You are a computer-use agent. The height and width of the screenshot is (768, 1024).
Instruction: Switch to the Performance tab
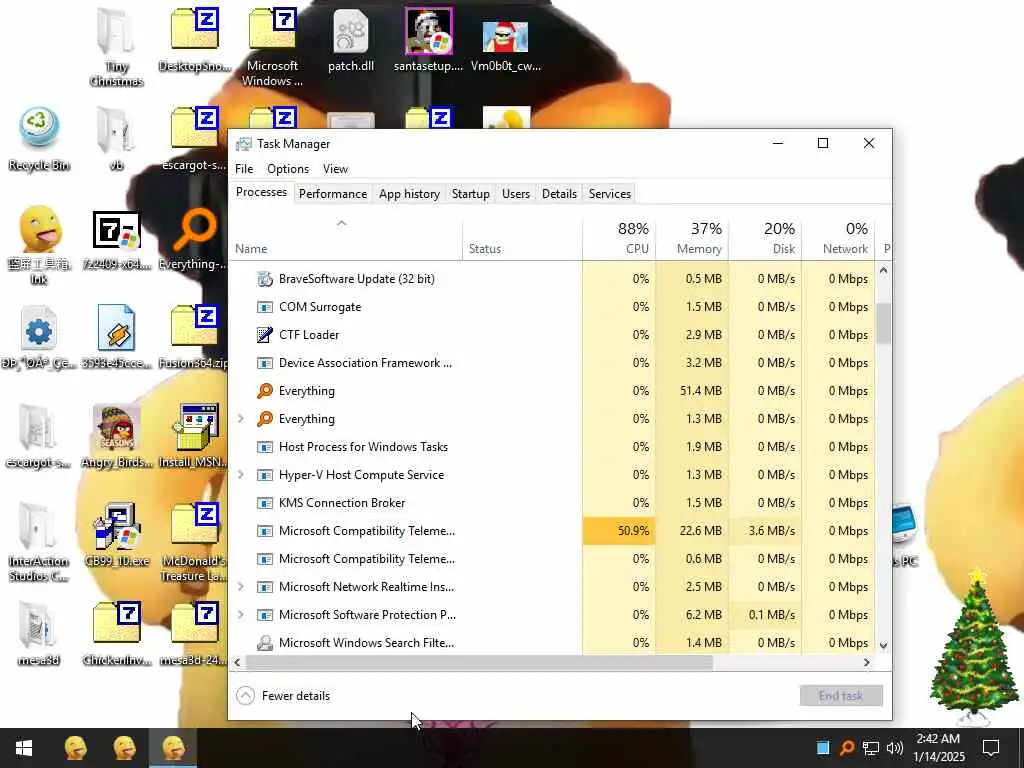click(x=332, y=194)
